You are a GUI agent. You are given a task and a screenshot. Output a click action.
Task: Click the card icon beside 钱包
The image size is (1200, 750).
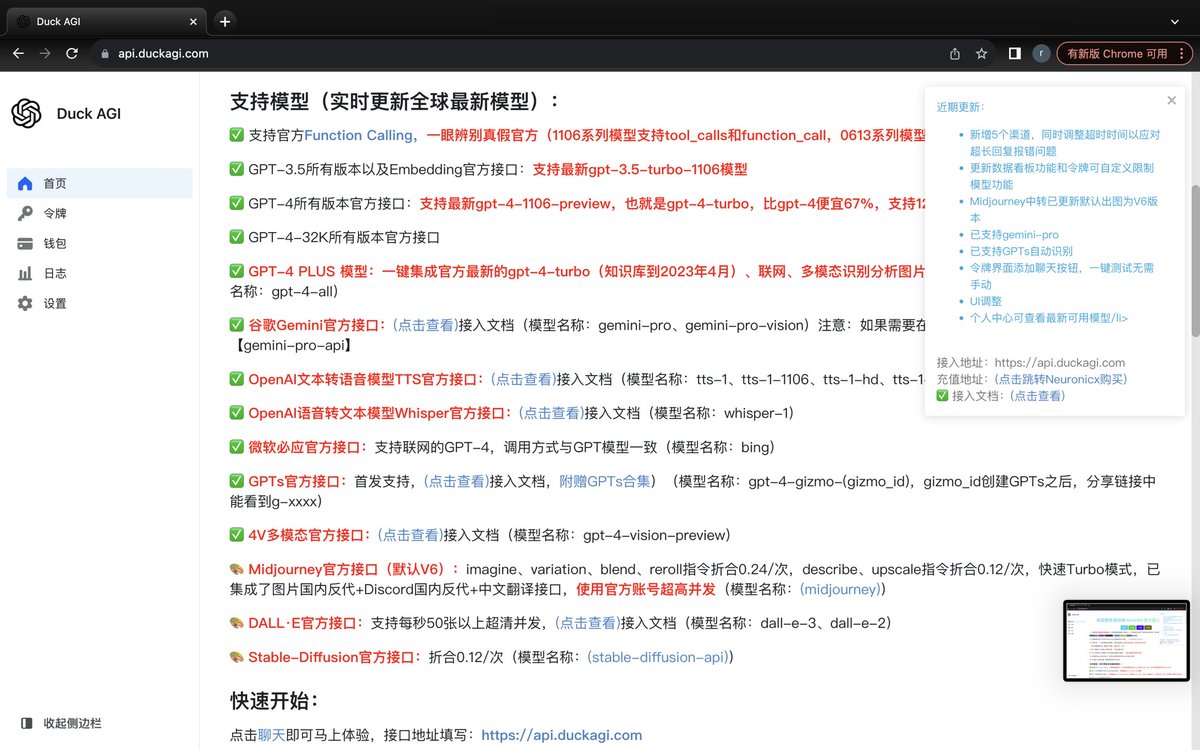25,244
